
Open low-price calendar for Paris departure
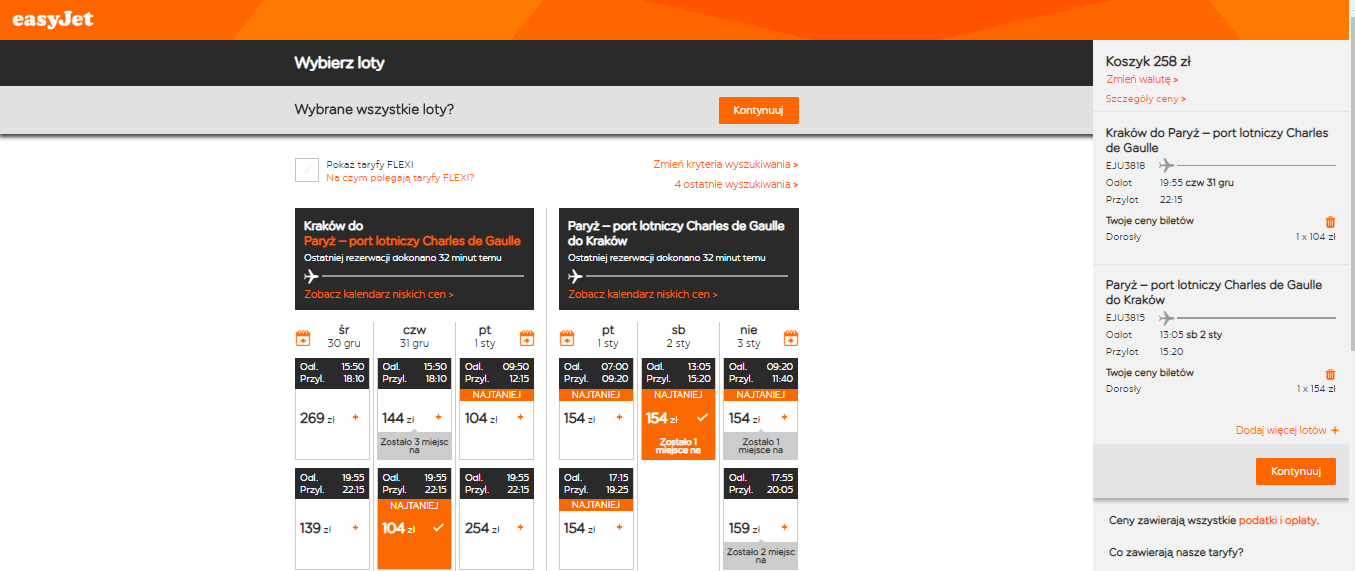[x=643, y=294]
